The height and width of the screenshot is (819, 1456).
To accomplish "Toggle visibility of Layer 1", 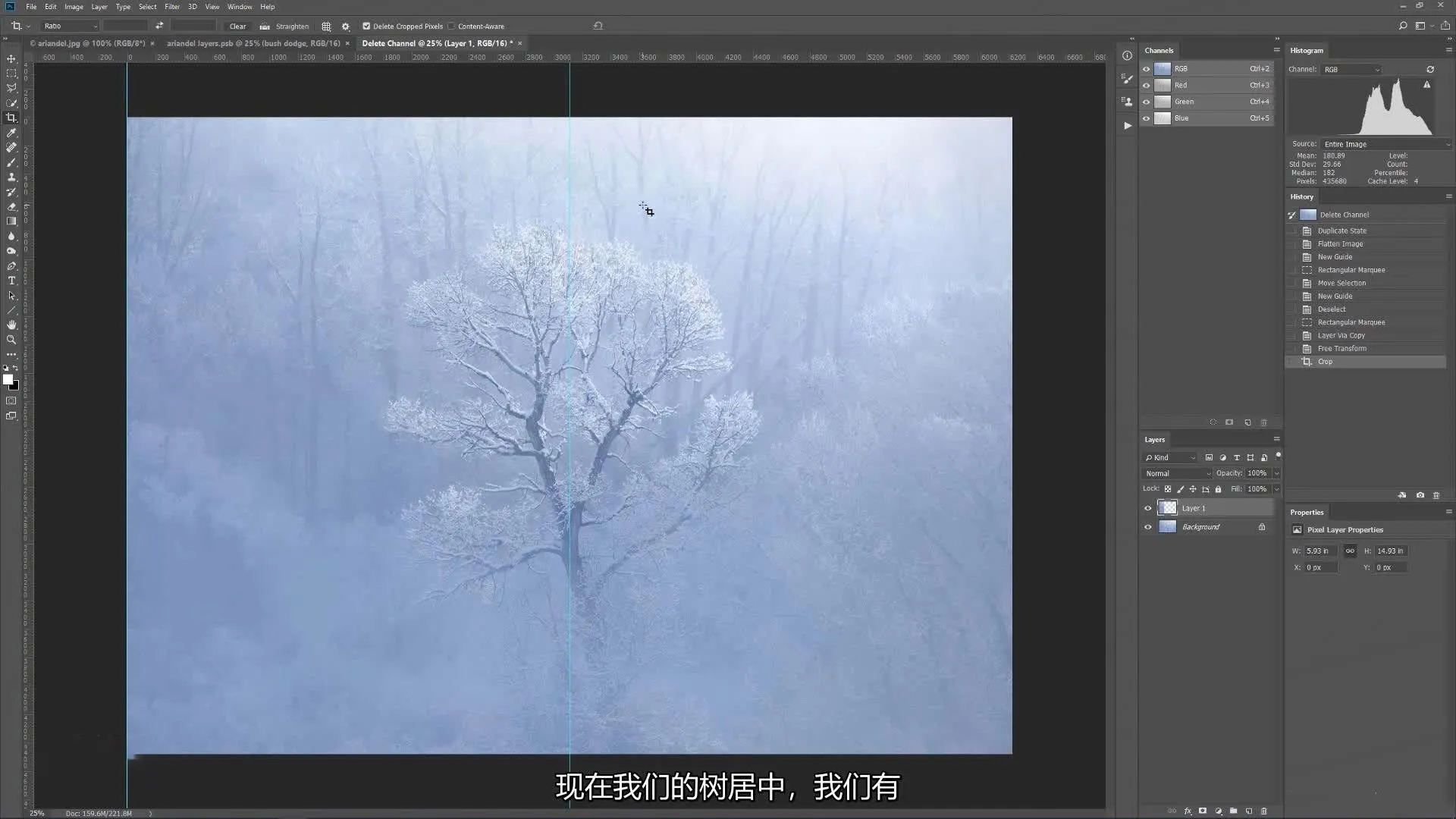I will [x=1148, y=508].
